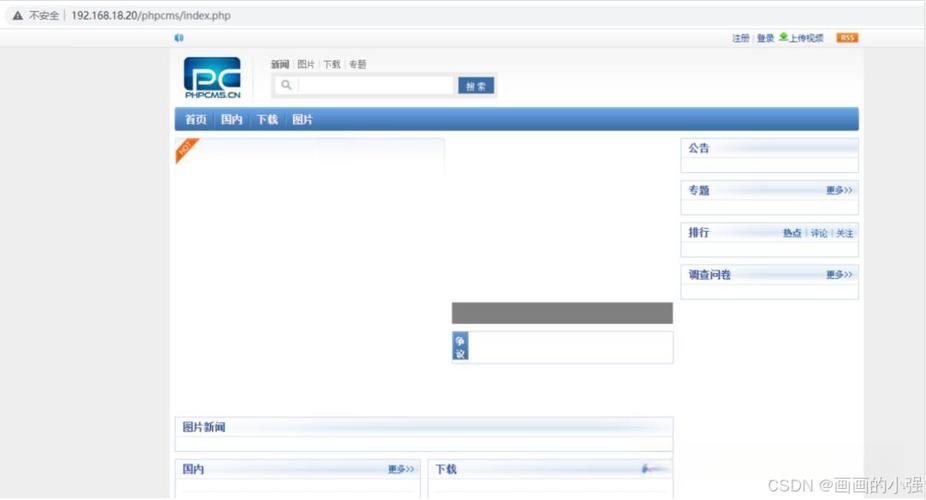The height and width of the screenshot is (500, 926).
Task: Open 更多>> in the 专题 panel
Action: pos(839,190)
